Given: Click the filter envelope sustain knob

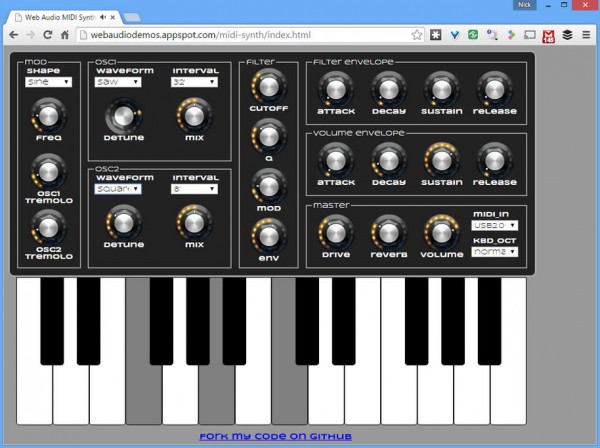Looking at the screenshot, I should click(x=442, y=90).
